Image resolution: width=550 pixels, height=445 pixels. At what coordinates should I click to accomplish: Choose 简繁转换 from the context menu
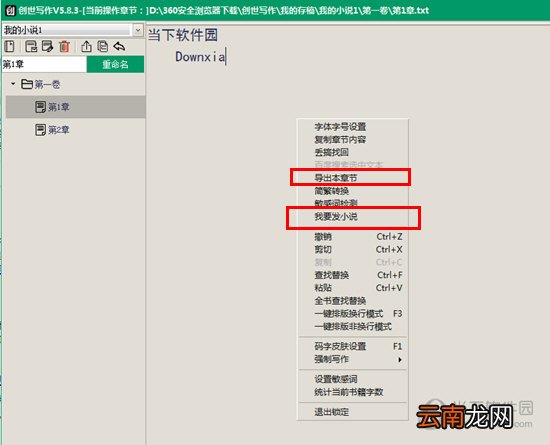(353, 191)
